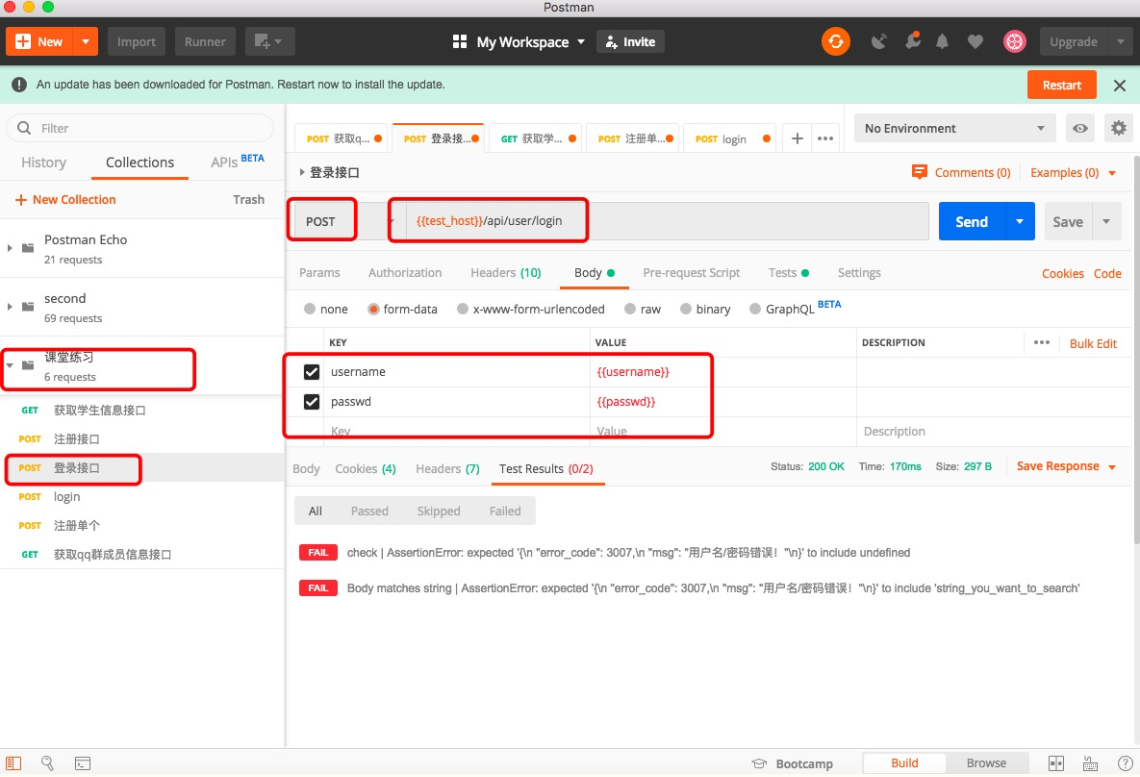1140x777 pixels.
Task: Click the Comments speech bubble icon
Action: point(919,172)
